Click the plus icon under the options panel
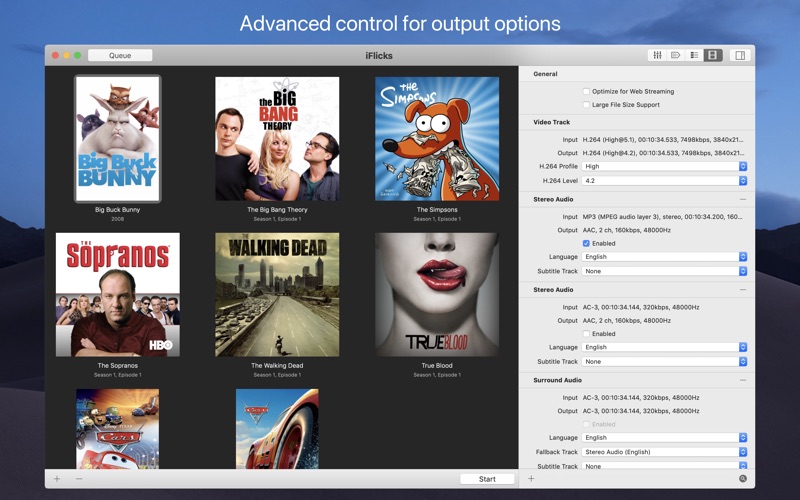The width and height of the screenshot is (800, 500). [x=531, y=479]
